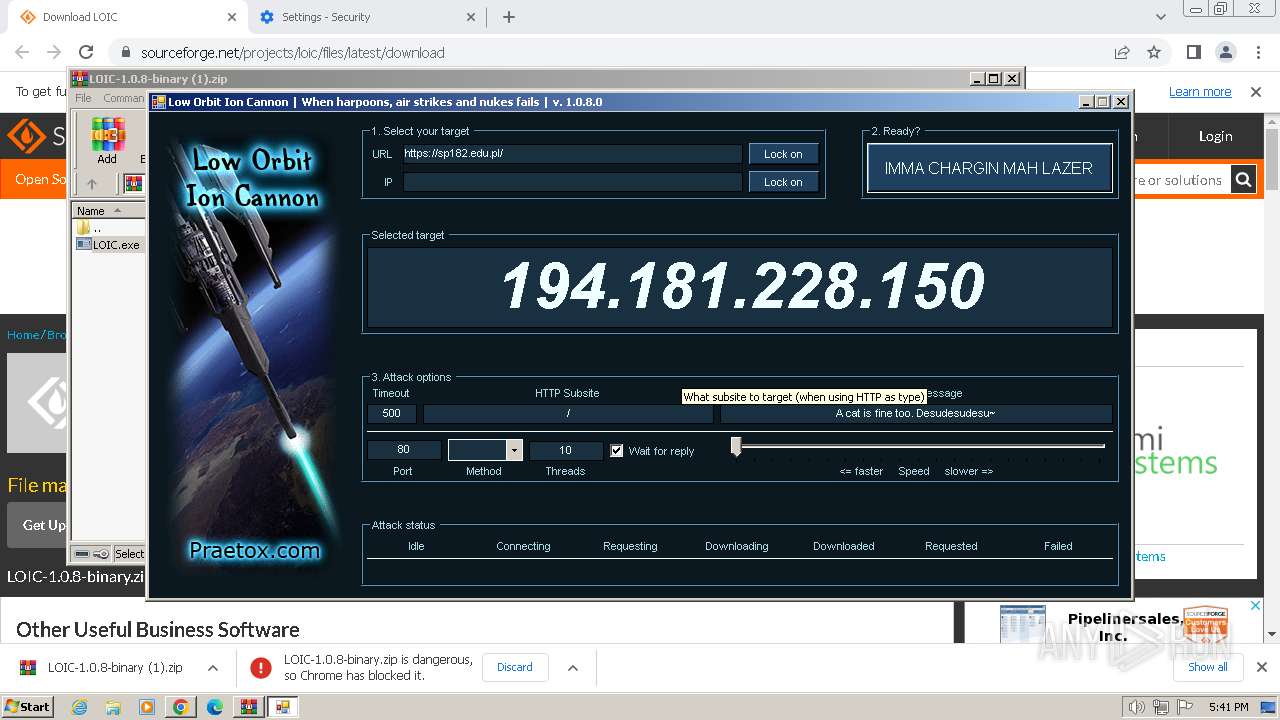Image resolution: width=1280 pixels, height=720 pixels.
Task: Click the SourceForge logo icon
Action: [x=26, y=135]
